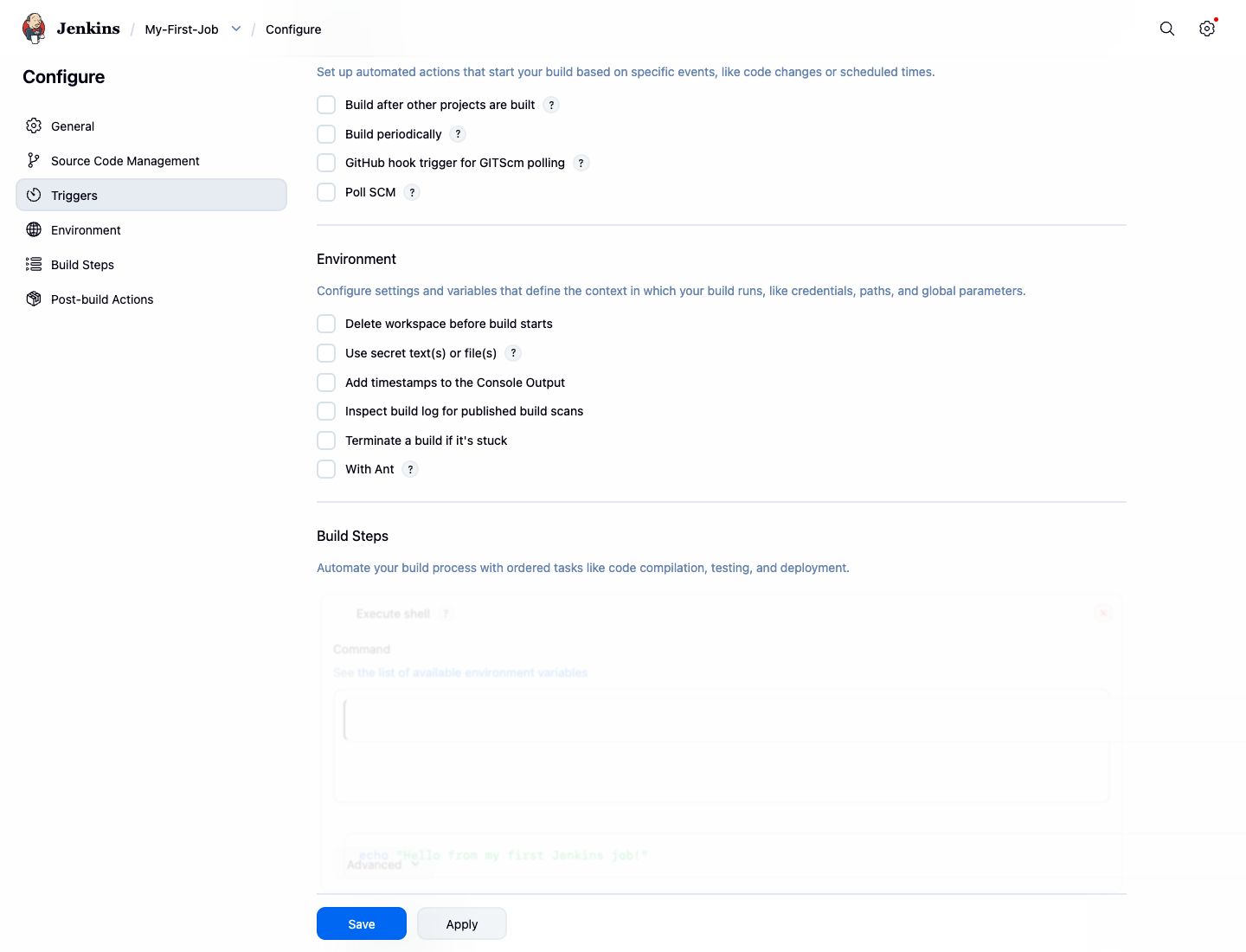This screenshot has height=952, width=1246.
Task: Click the Build Steps list icon
Action: point(34,264)
